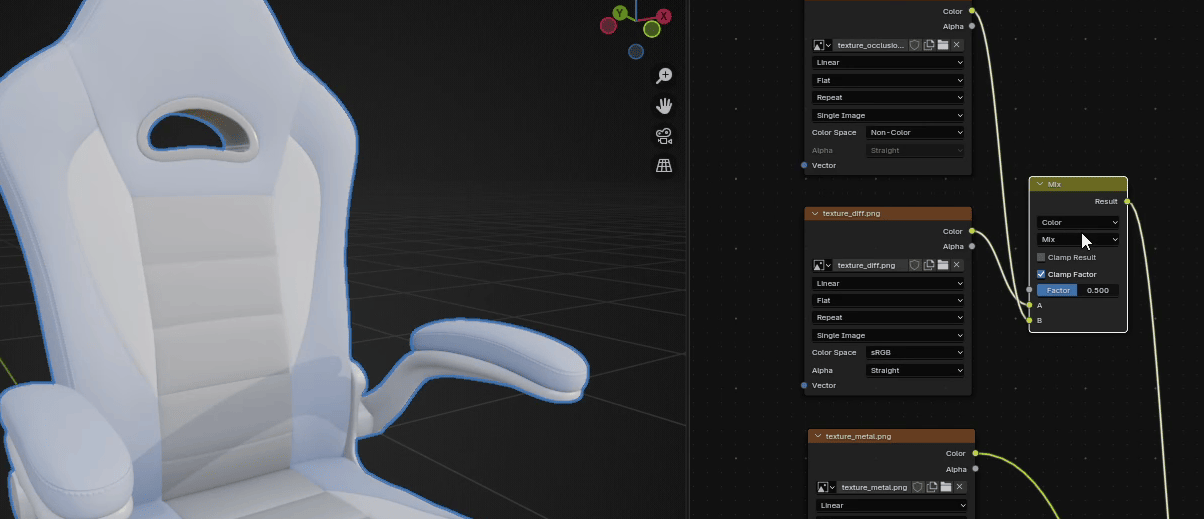Collapse the Mix node header arrow

(1040, 185)
